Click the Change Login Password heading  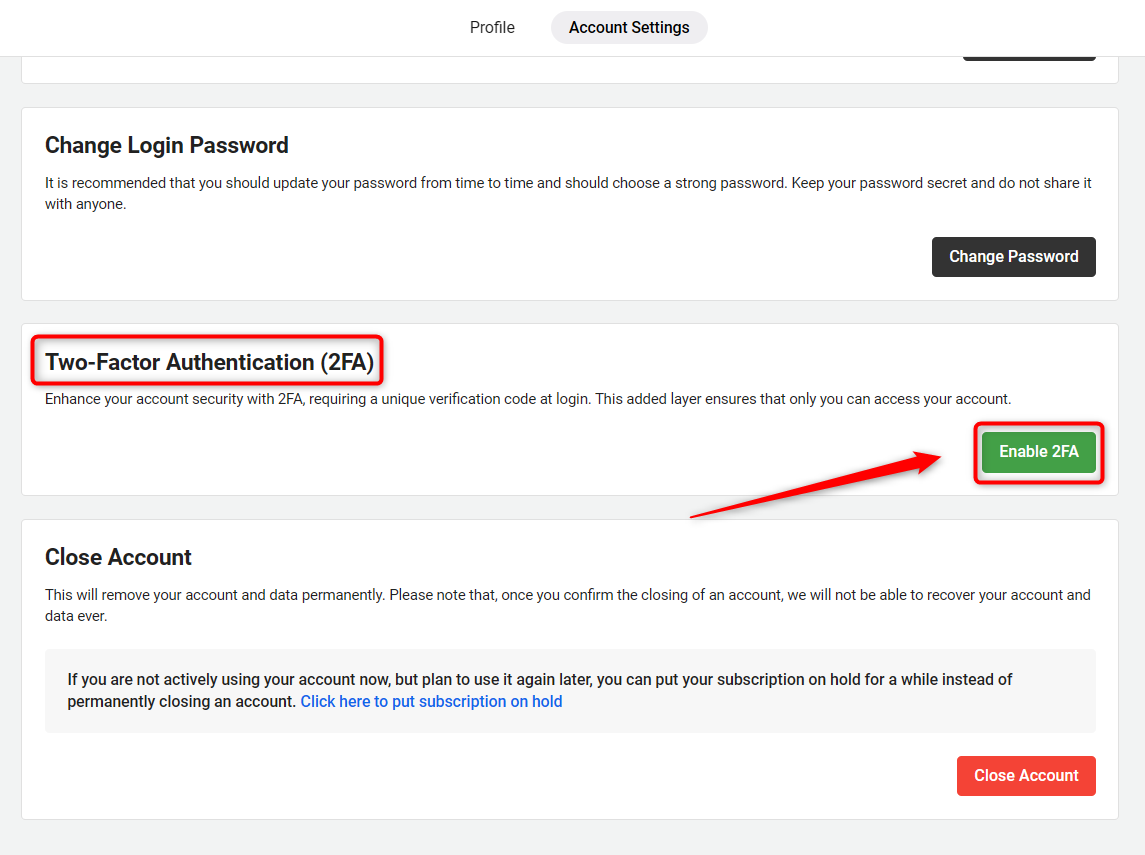point(166,145)
